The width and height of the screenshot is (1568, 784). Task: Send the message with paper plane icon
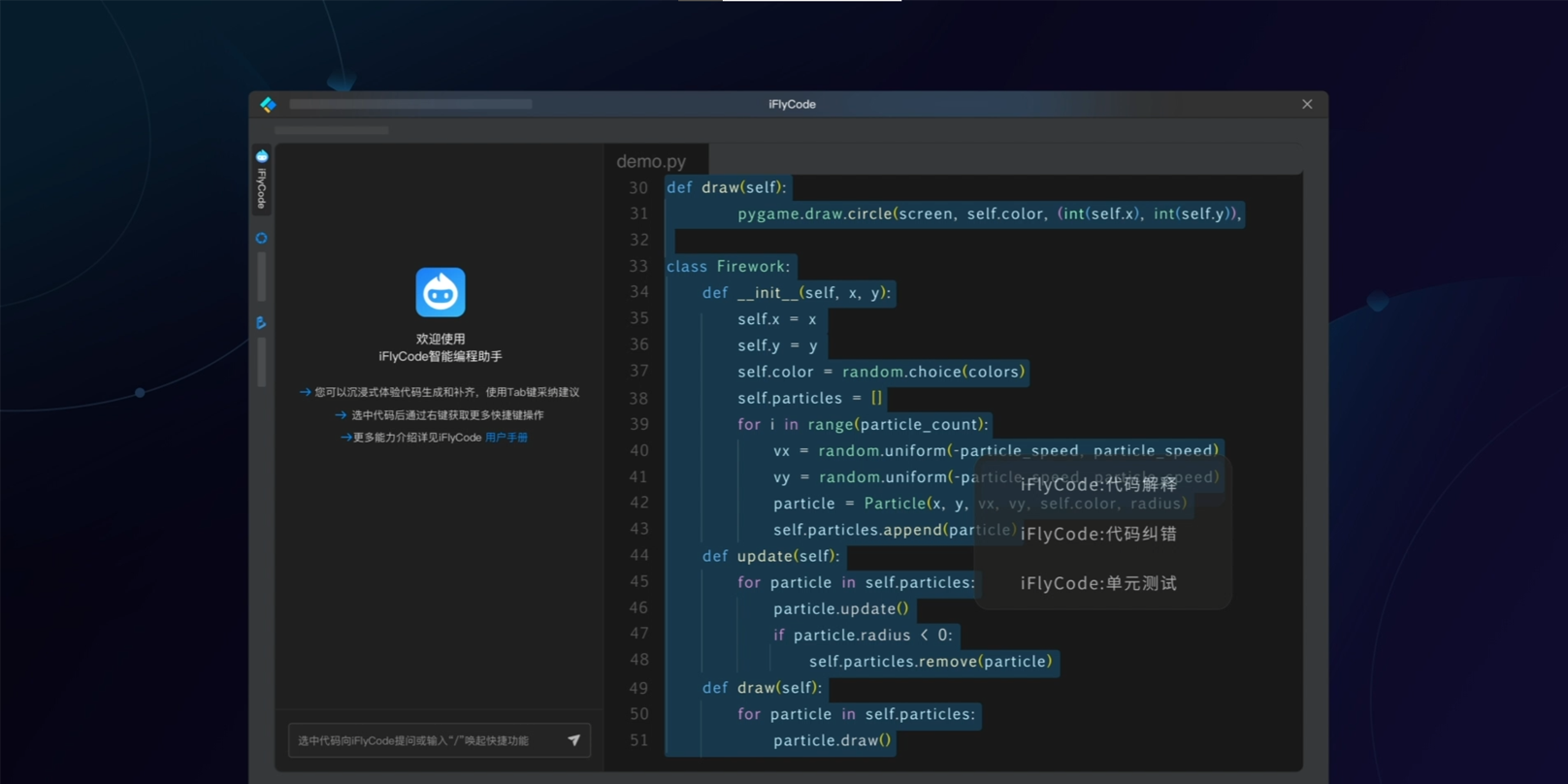(573, 740)
